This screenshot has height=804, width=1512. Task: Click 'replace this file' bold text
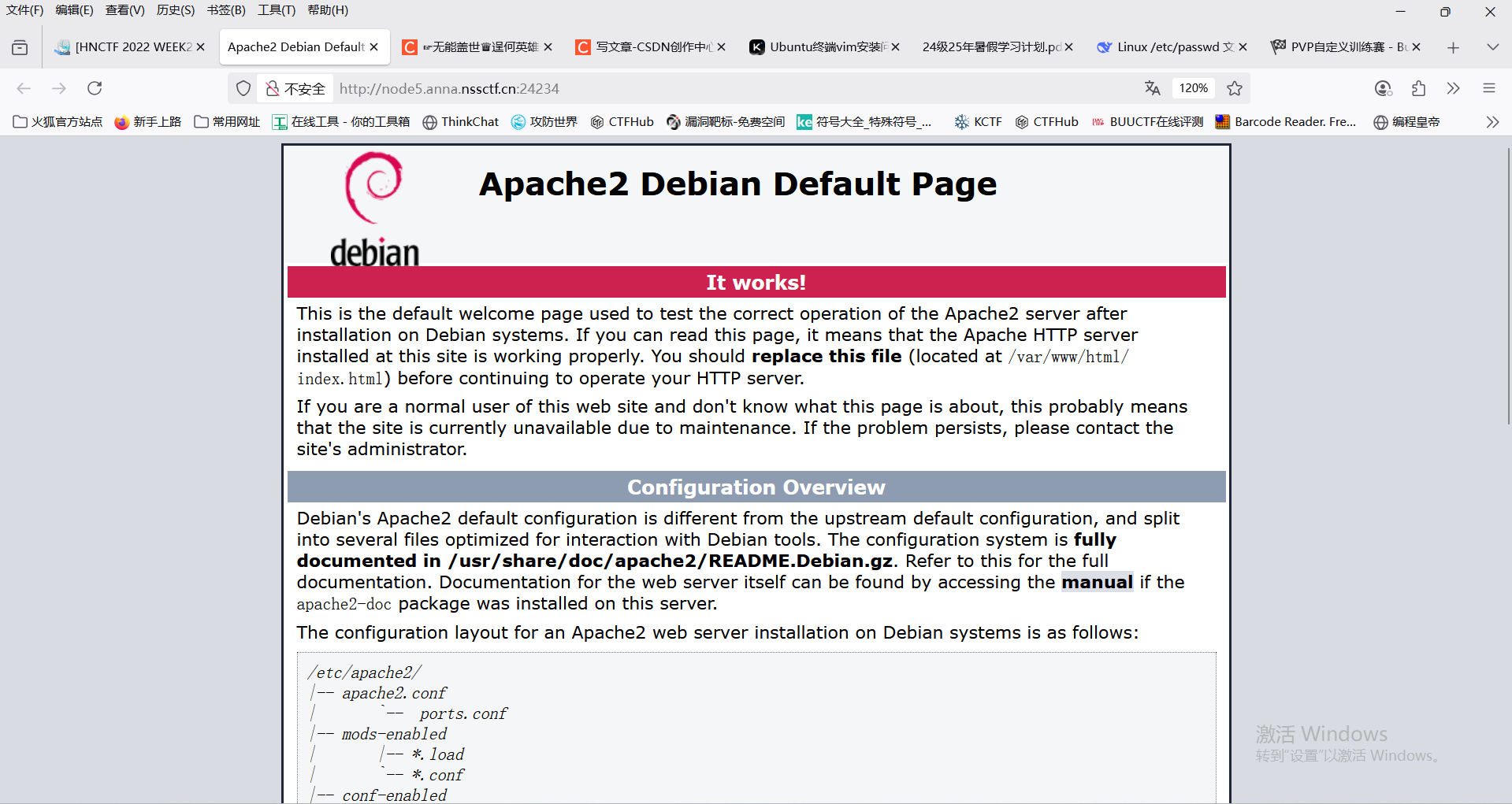point(827,356)
